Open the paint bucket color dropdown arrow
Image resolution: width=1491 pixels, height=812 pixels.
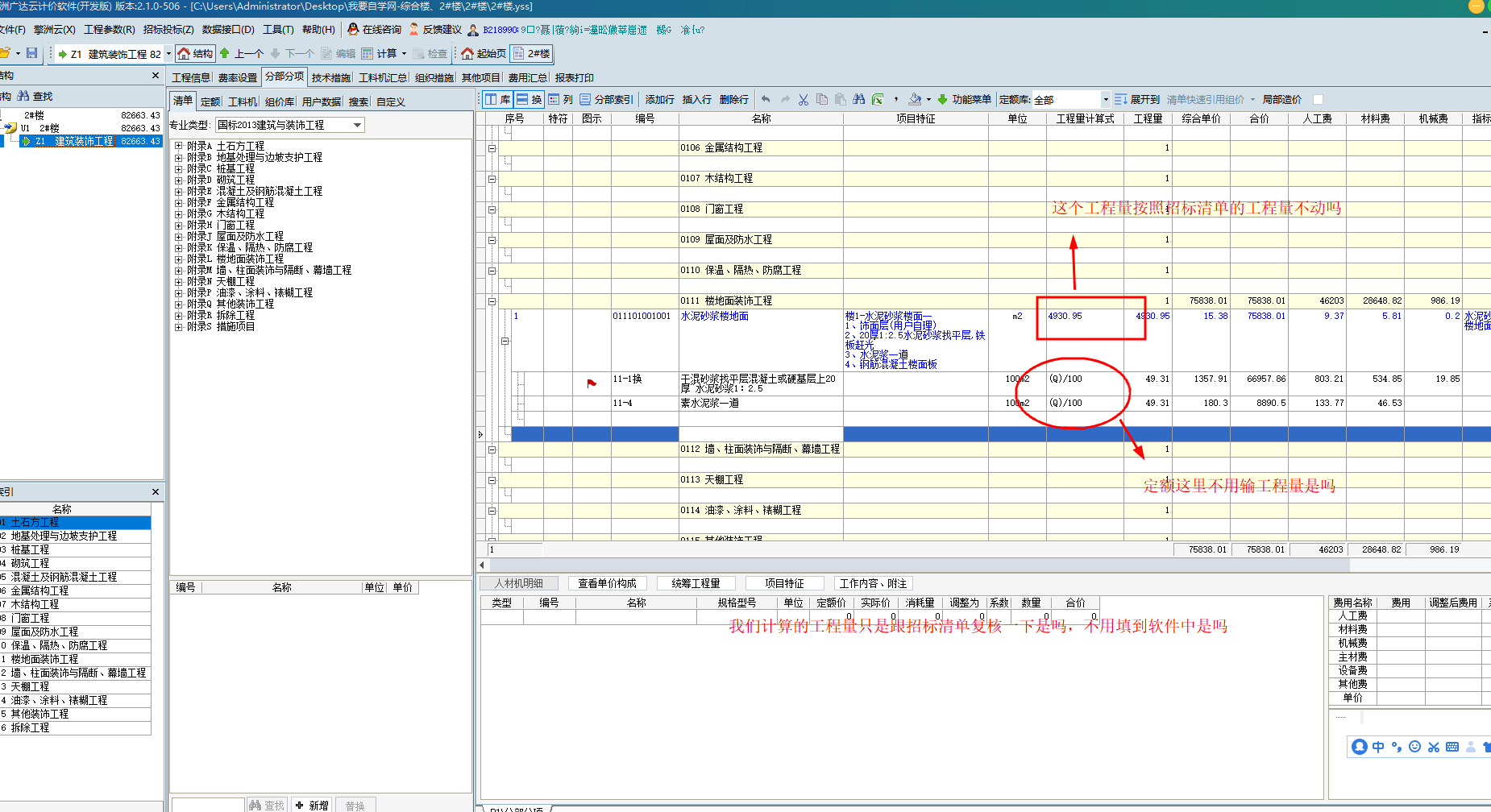928,100
